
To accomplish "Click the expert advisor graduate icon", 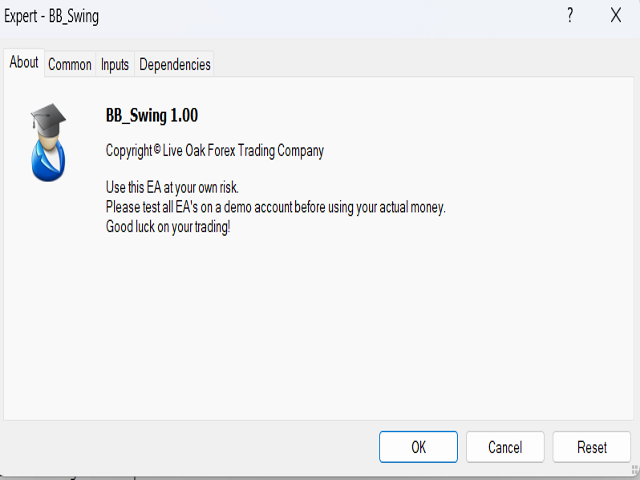I will pyautogui.click(x=48, y=142).
